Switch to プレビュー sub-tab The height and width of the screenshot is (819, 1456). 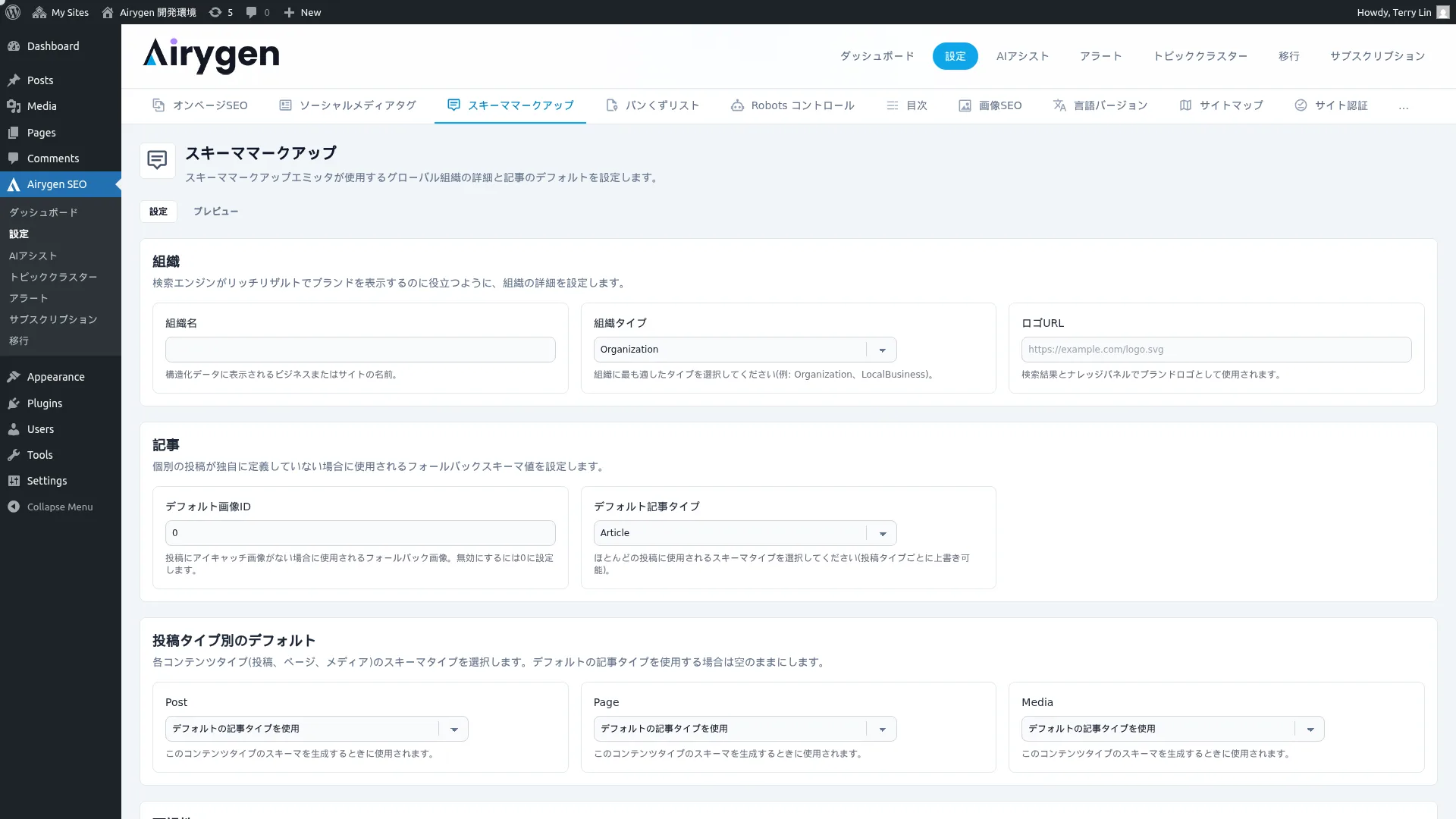pyautogui.click(x=215, y=212)
